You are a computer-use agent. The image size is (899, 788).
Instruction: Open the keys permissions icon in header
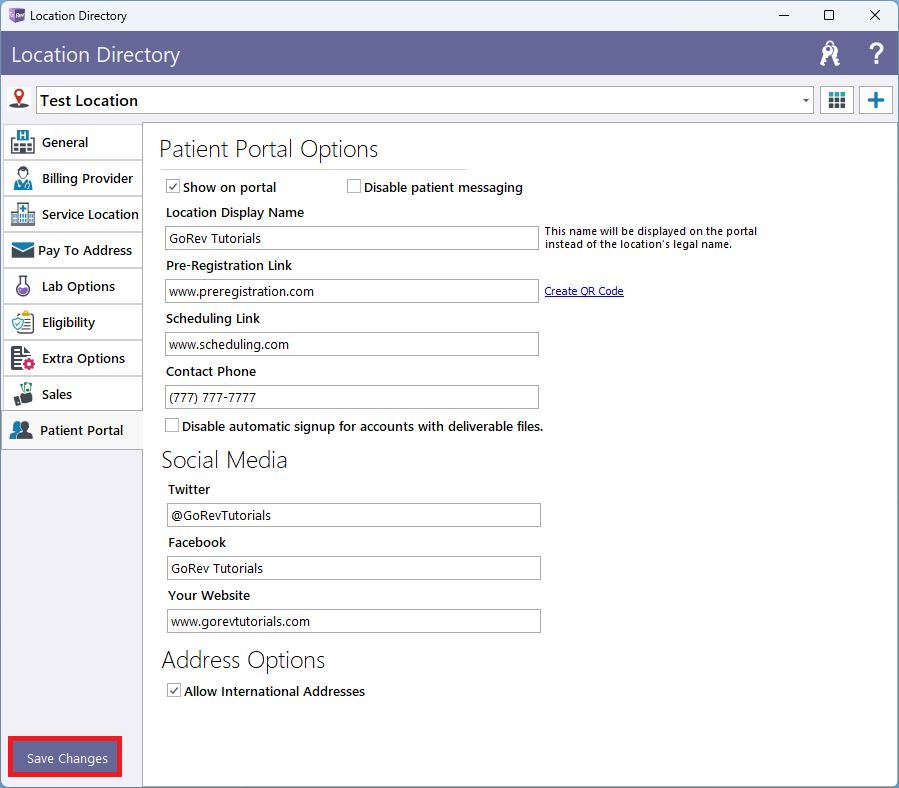coord(830,54)
